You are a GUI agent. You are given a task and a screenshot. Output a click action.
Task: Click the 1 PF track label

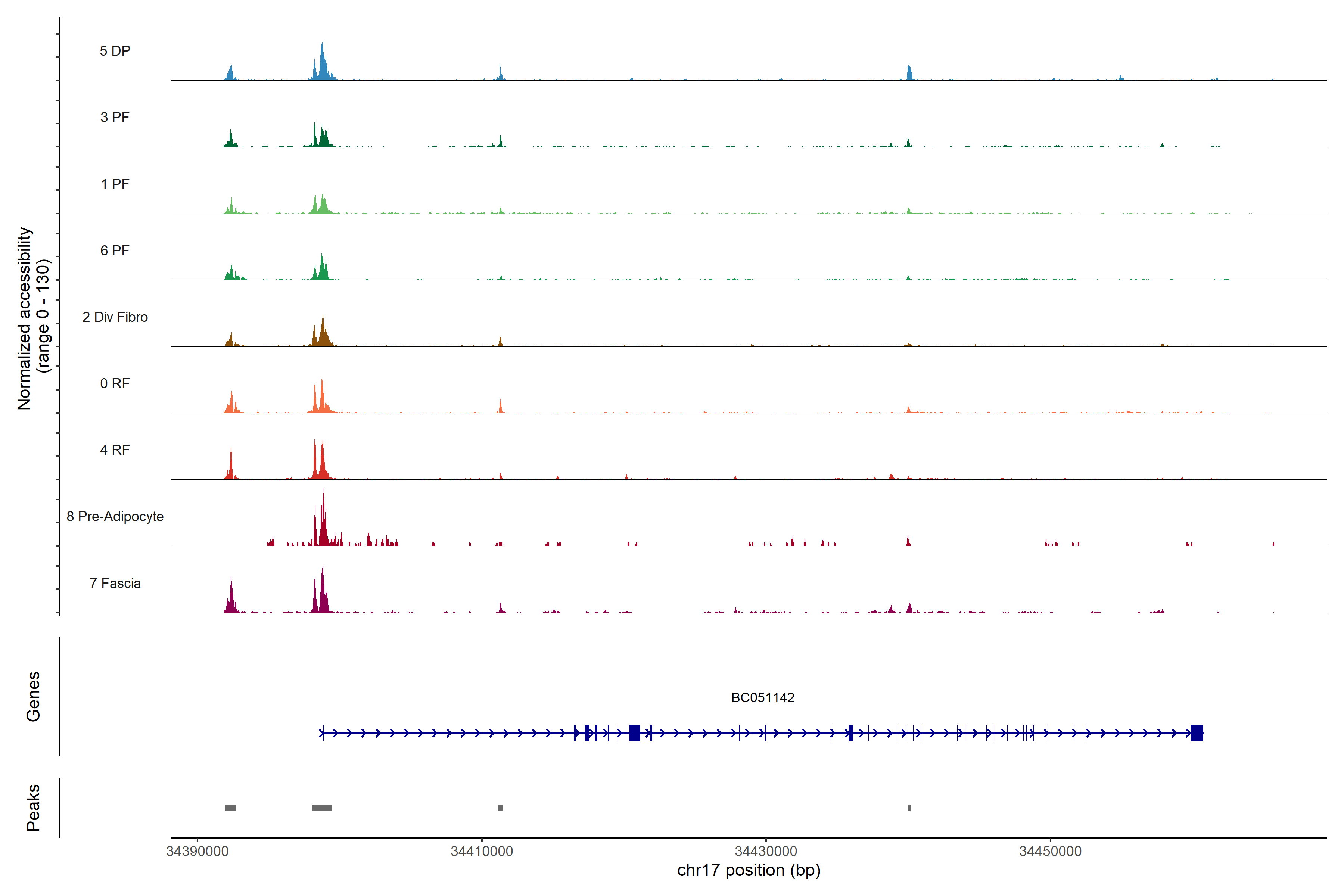[x=115, y=184]
